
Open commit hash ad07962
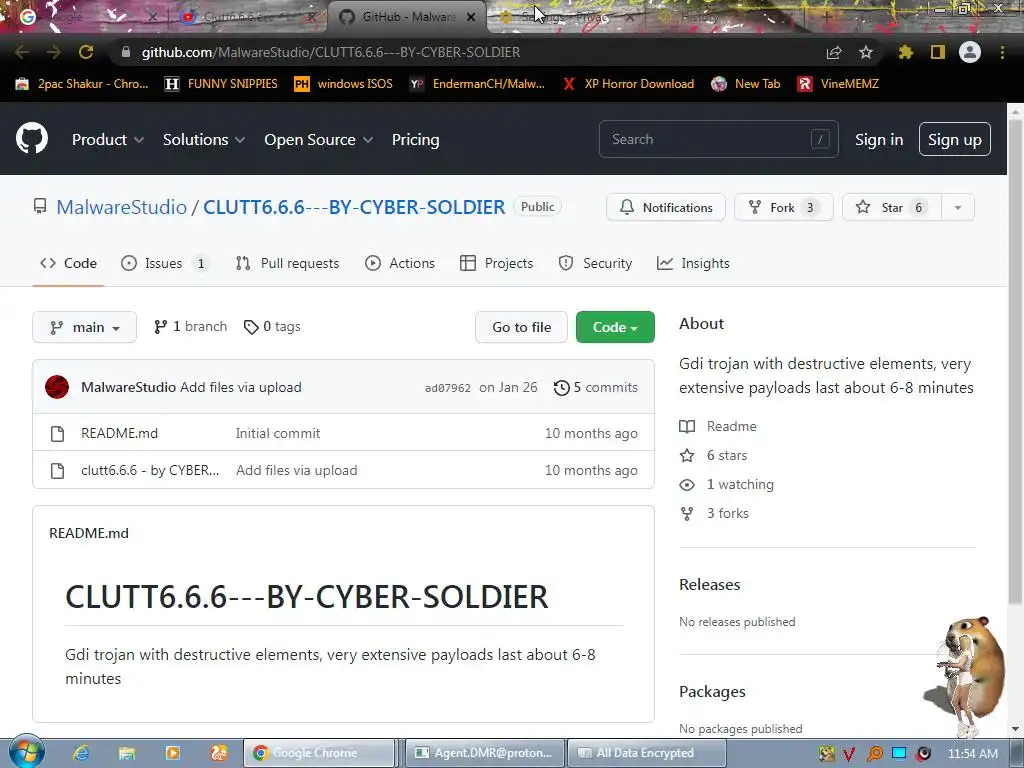coord(447,388)
